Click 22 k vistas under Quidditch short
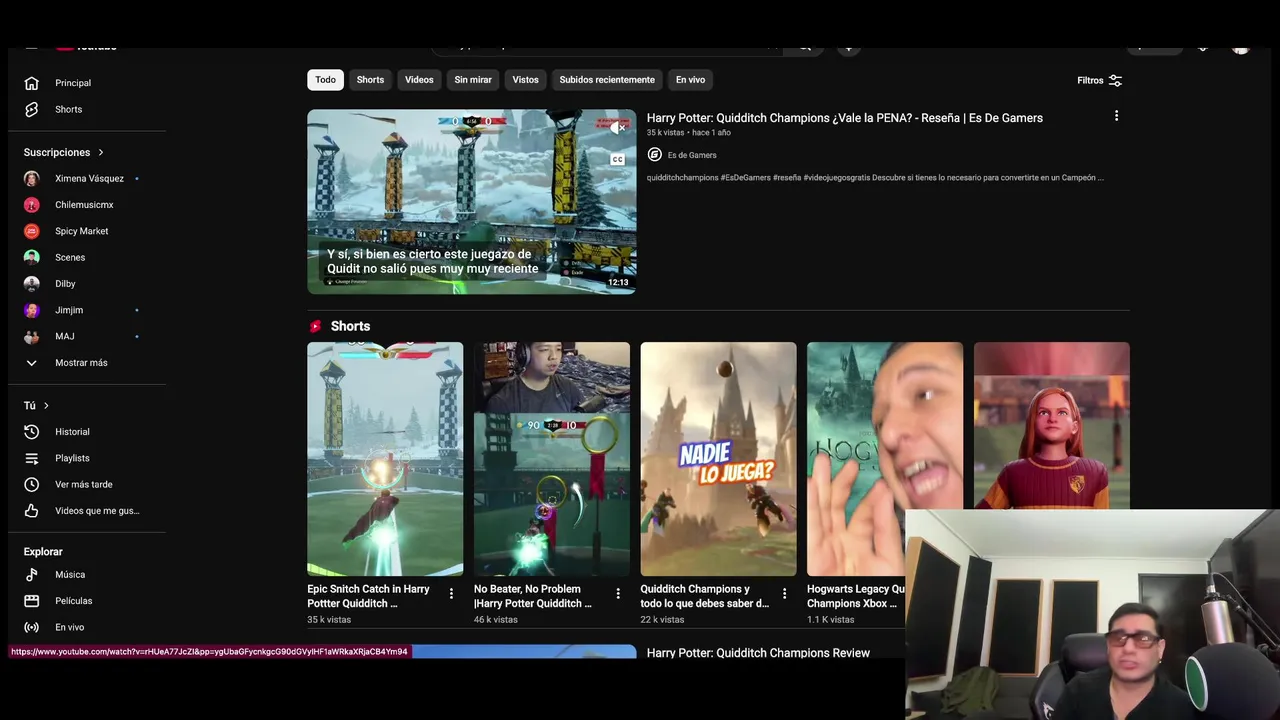The image size is (1280, 720). tap(662, 620)
